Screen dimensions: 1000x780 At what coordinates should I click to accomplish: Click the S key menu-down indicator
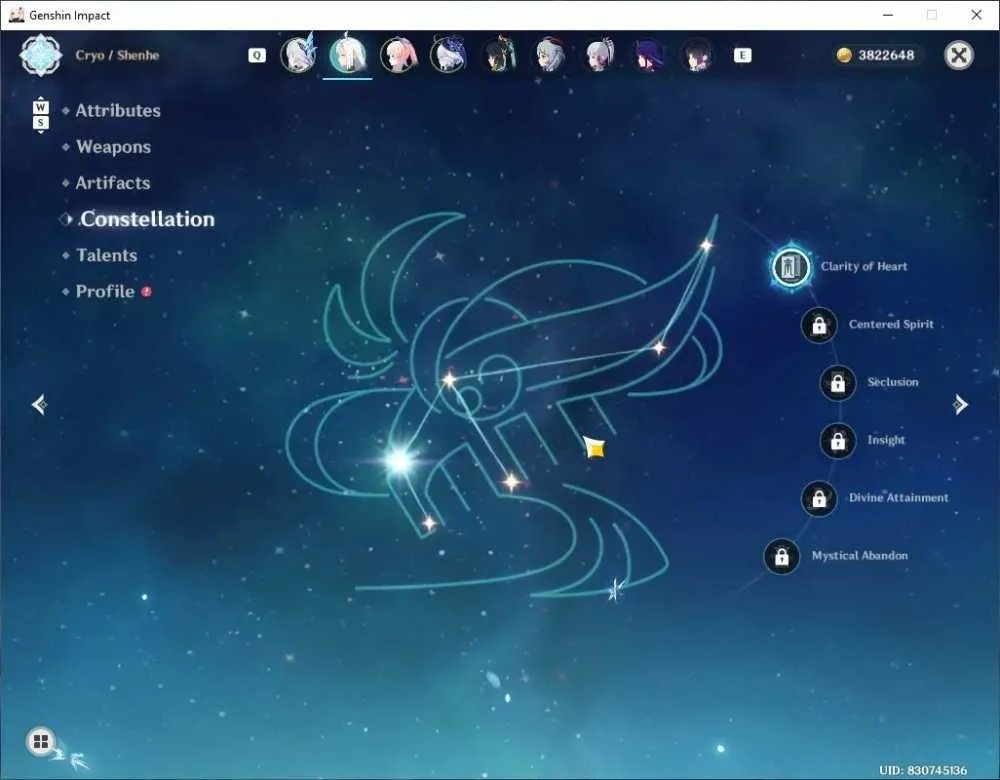pos(40,122)
